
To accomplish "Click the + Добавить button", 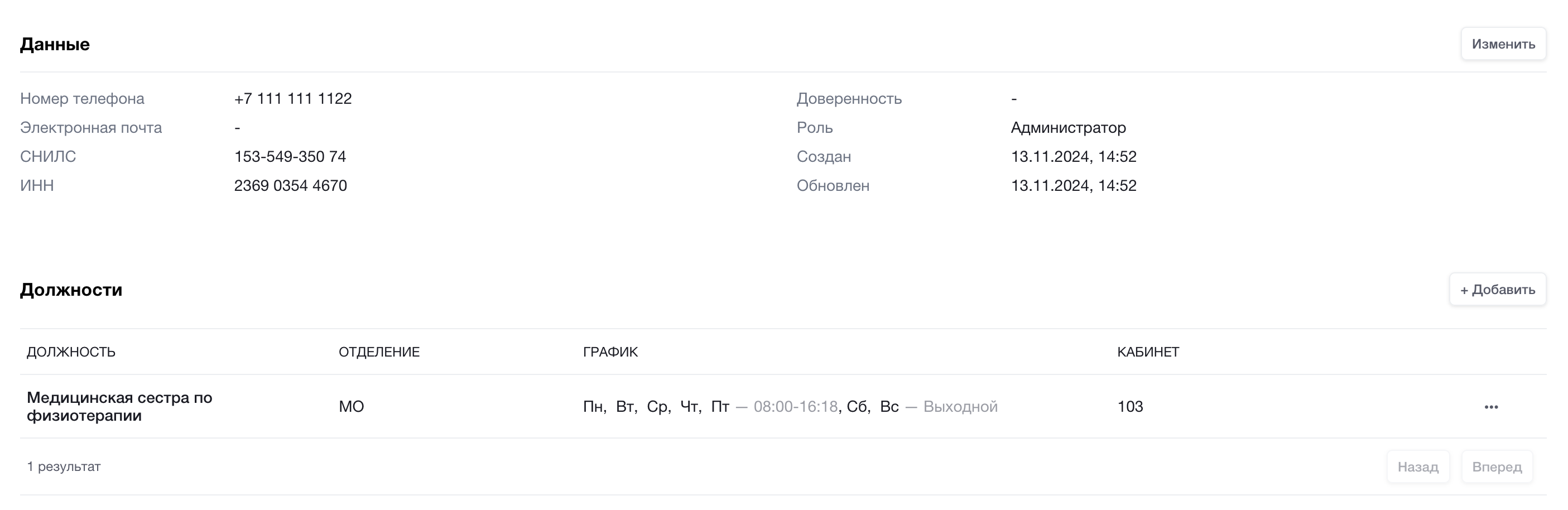I will (1497, 290).
